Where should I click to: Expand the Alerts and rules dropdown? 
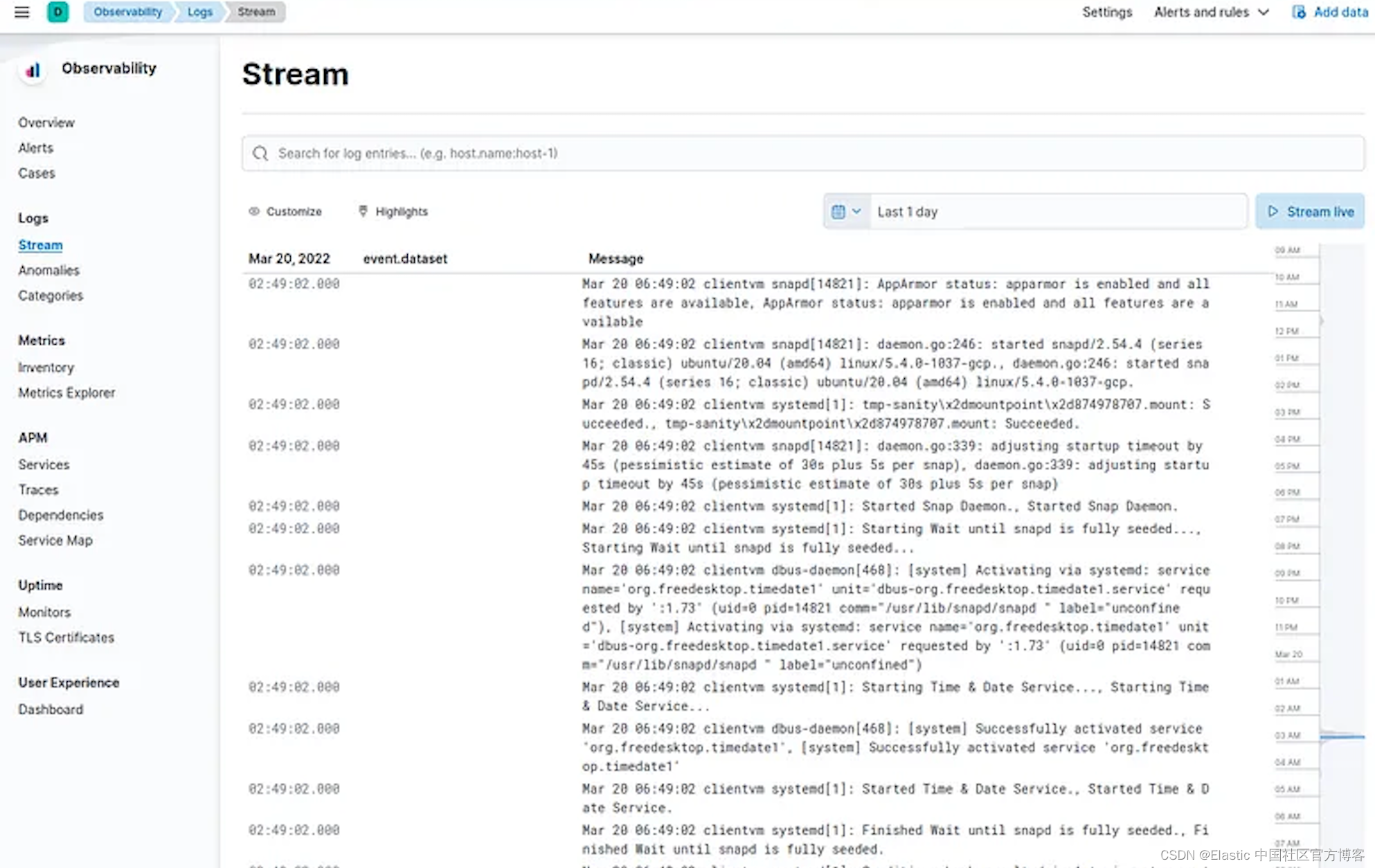pyautogui.click(x=1211, y=12)
